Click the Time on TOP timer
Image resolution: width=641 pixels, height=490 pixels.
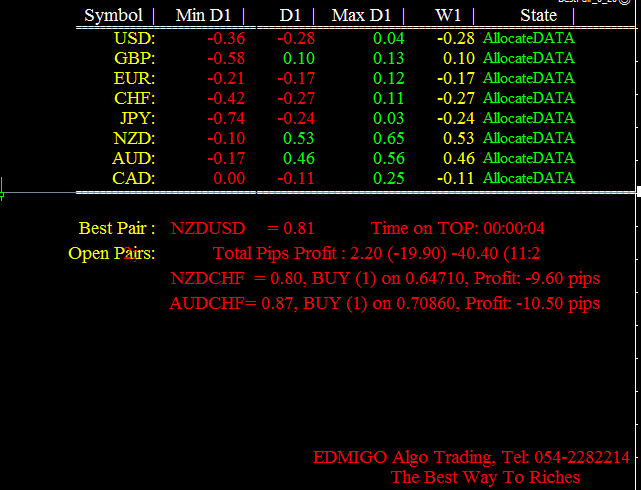[x=457, y=228]
